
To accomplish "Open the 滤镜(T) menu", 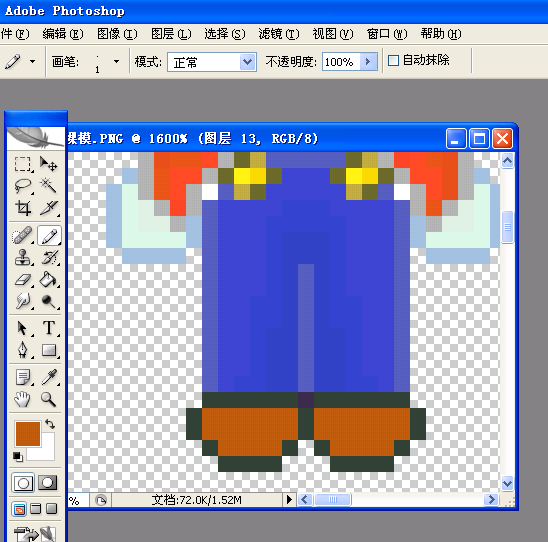I will pyautogui.click(x=279, y=34).
